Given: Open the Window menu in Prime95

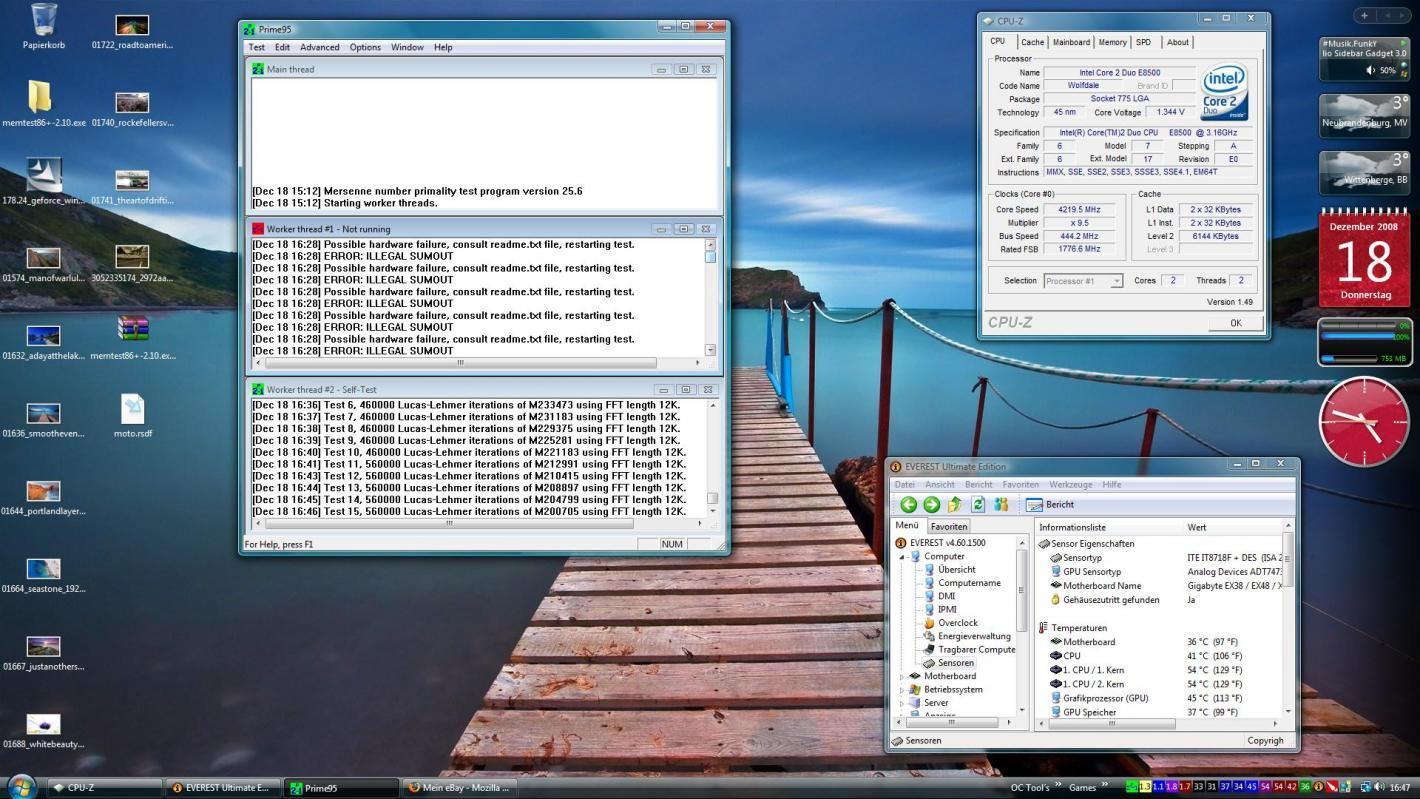Looking at the screenshot, I should (x=407, y=47).
